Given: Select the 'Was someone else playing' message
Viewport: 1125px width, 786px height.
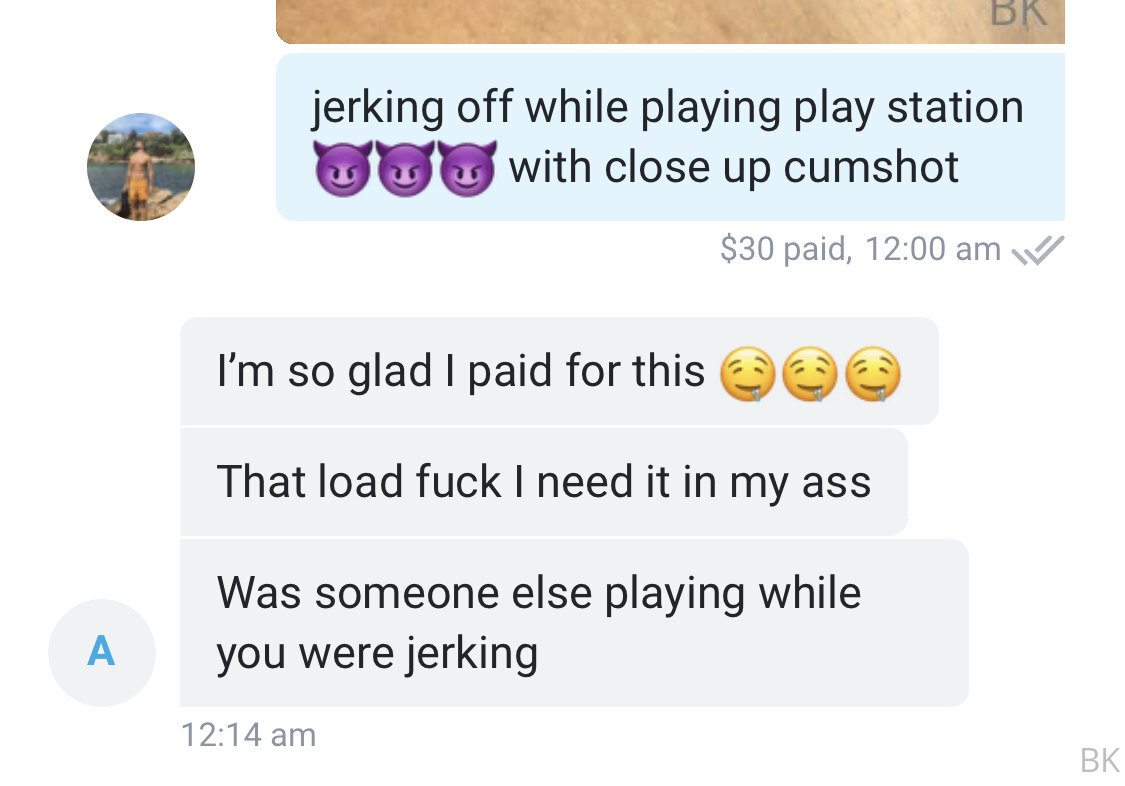Looking at the screenshot, I should [574, 622].
